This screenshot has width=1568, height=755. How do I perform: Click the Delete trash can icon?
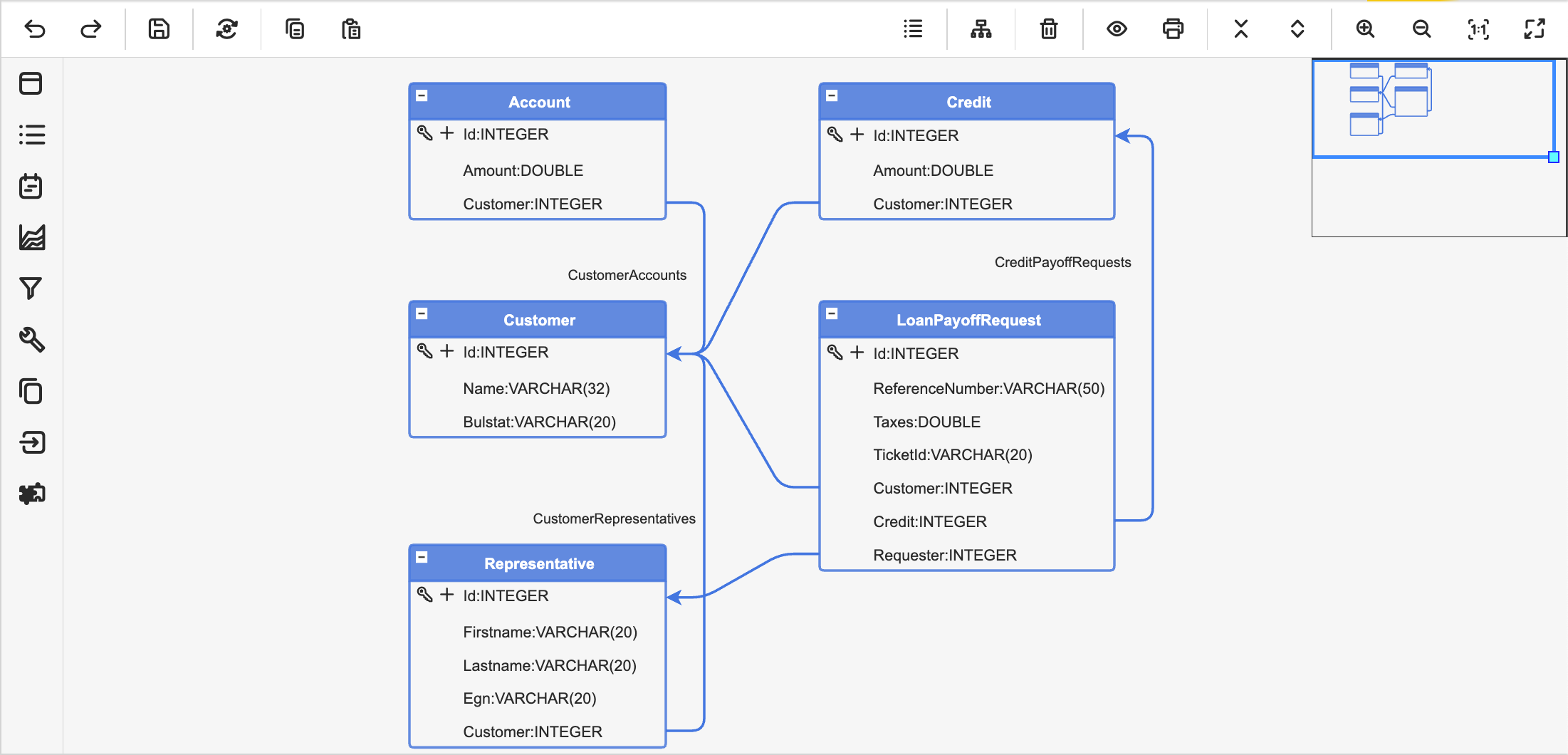1048,29
